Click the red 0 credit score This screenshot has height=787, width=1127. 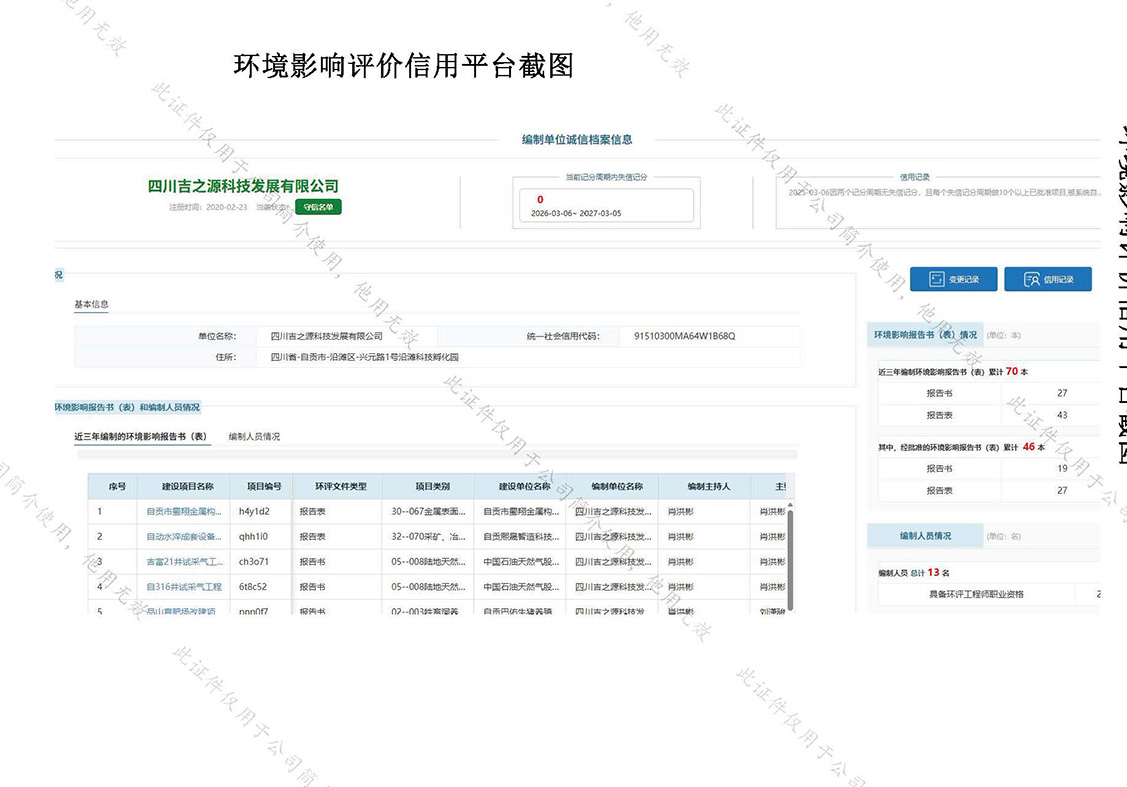[x=540, y=200]
